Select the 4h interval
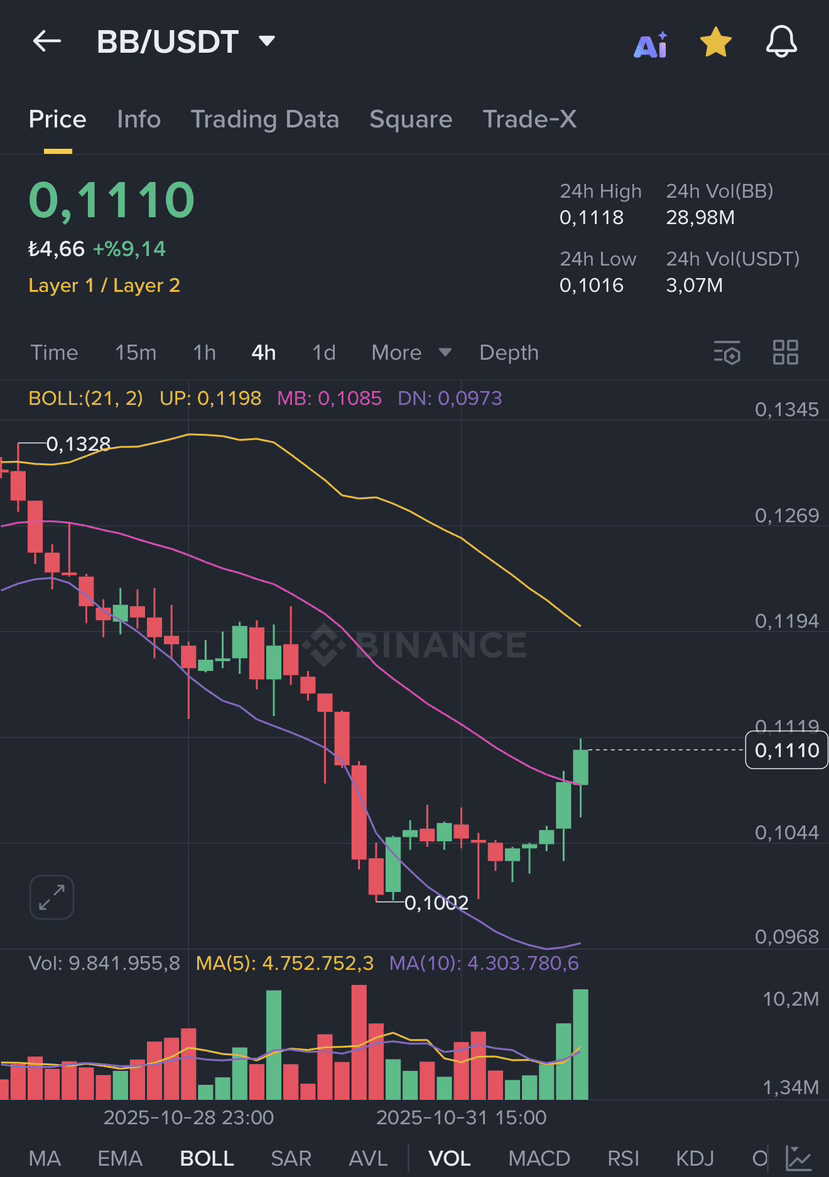Viewport: 829px width, 1177px height. pos(264,353)
